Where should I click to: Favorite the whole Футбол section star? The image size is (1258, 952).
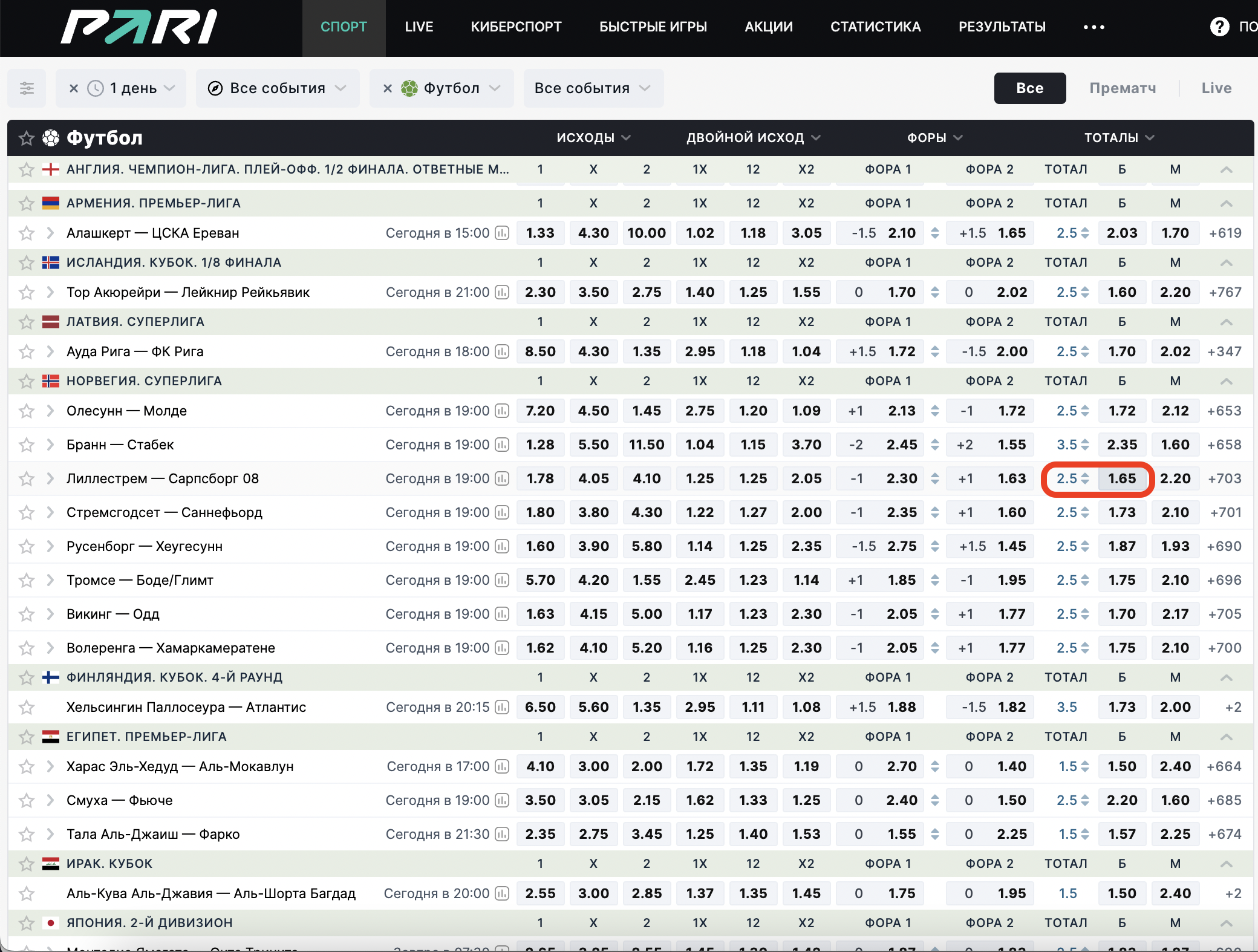26,138
